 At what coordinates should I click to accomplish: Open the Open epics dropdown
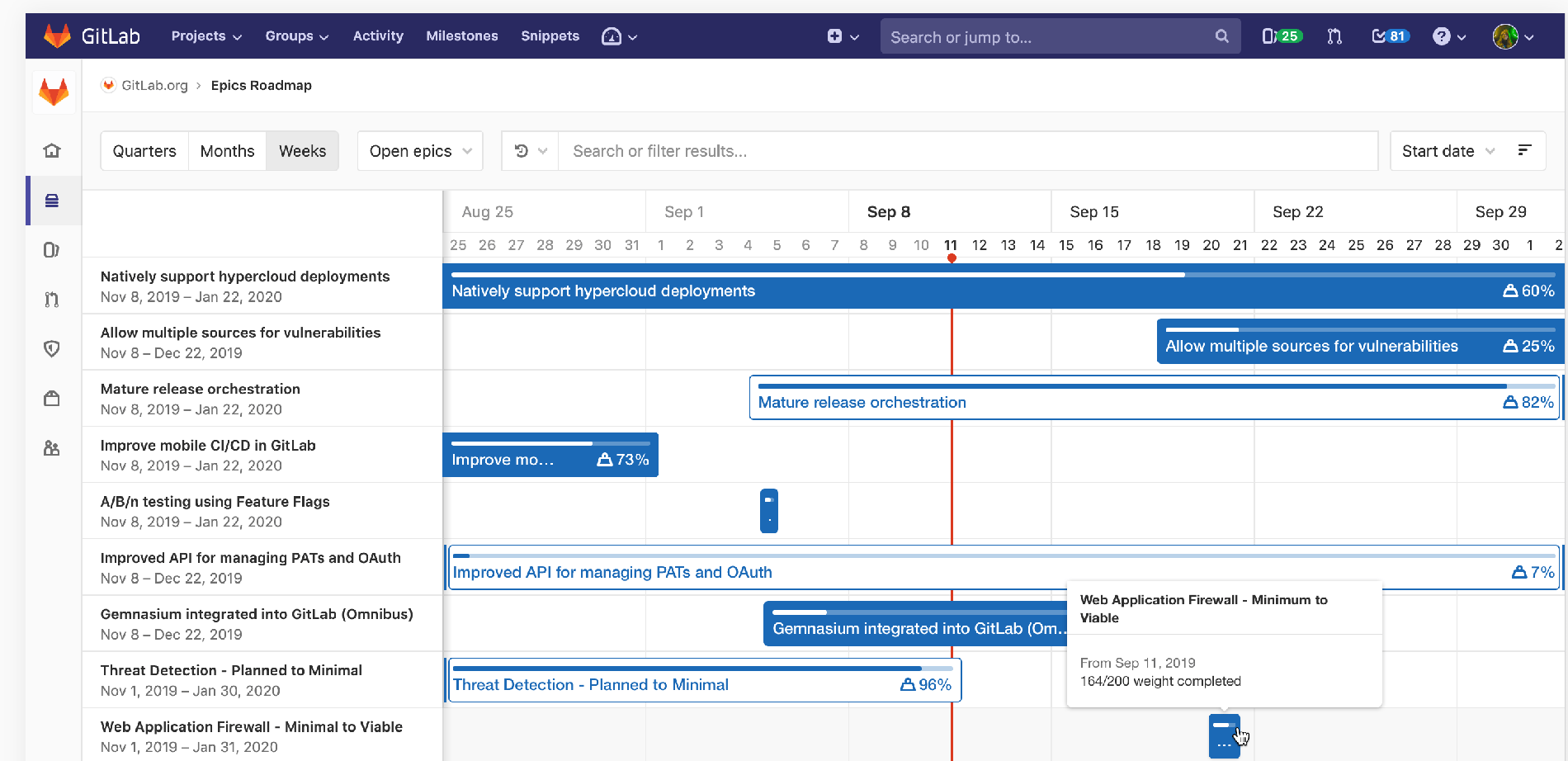(420, 151)
